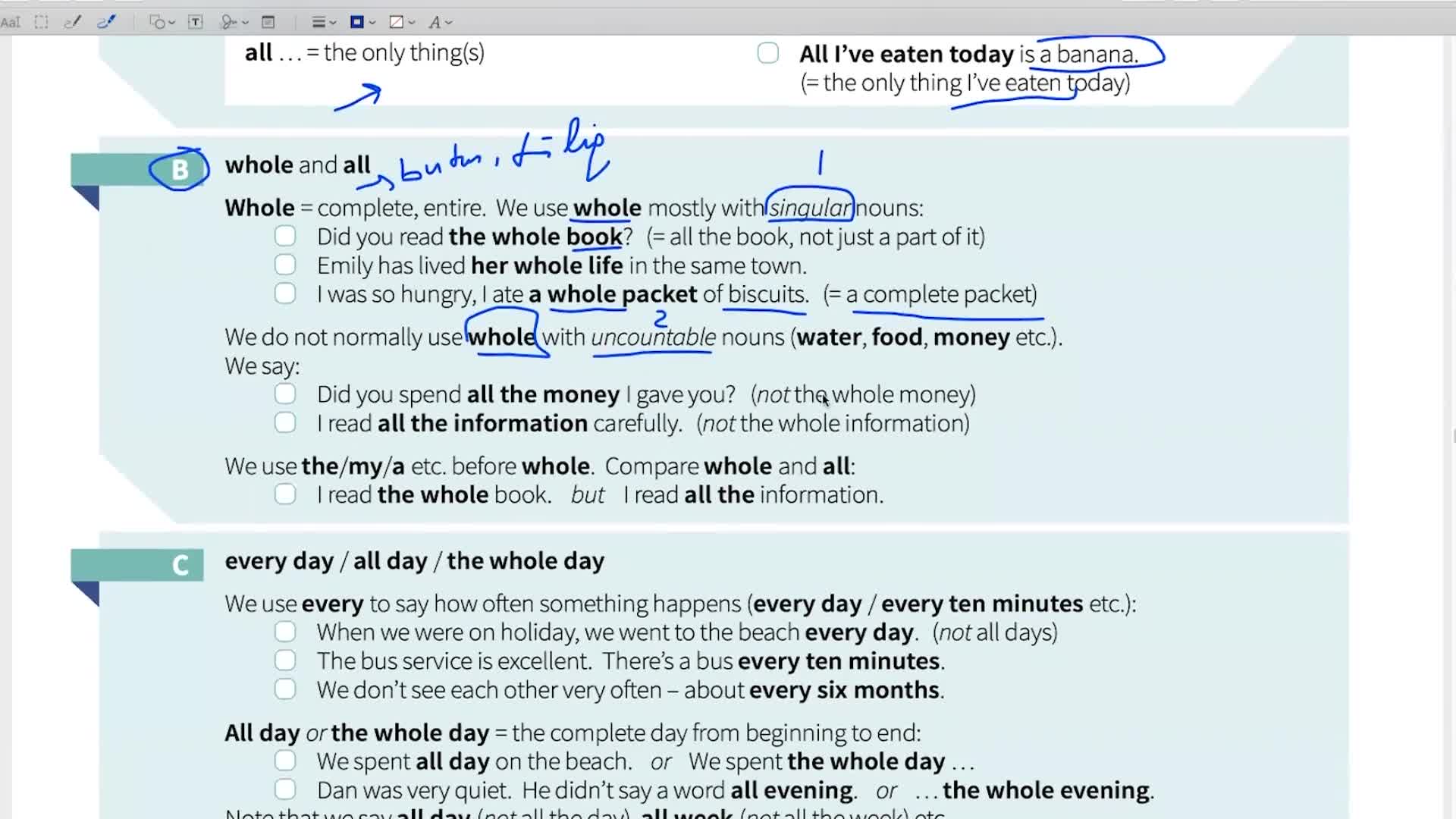Activate the Draw pen tool
The image size is (1456, 819).
click(106, 22)
